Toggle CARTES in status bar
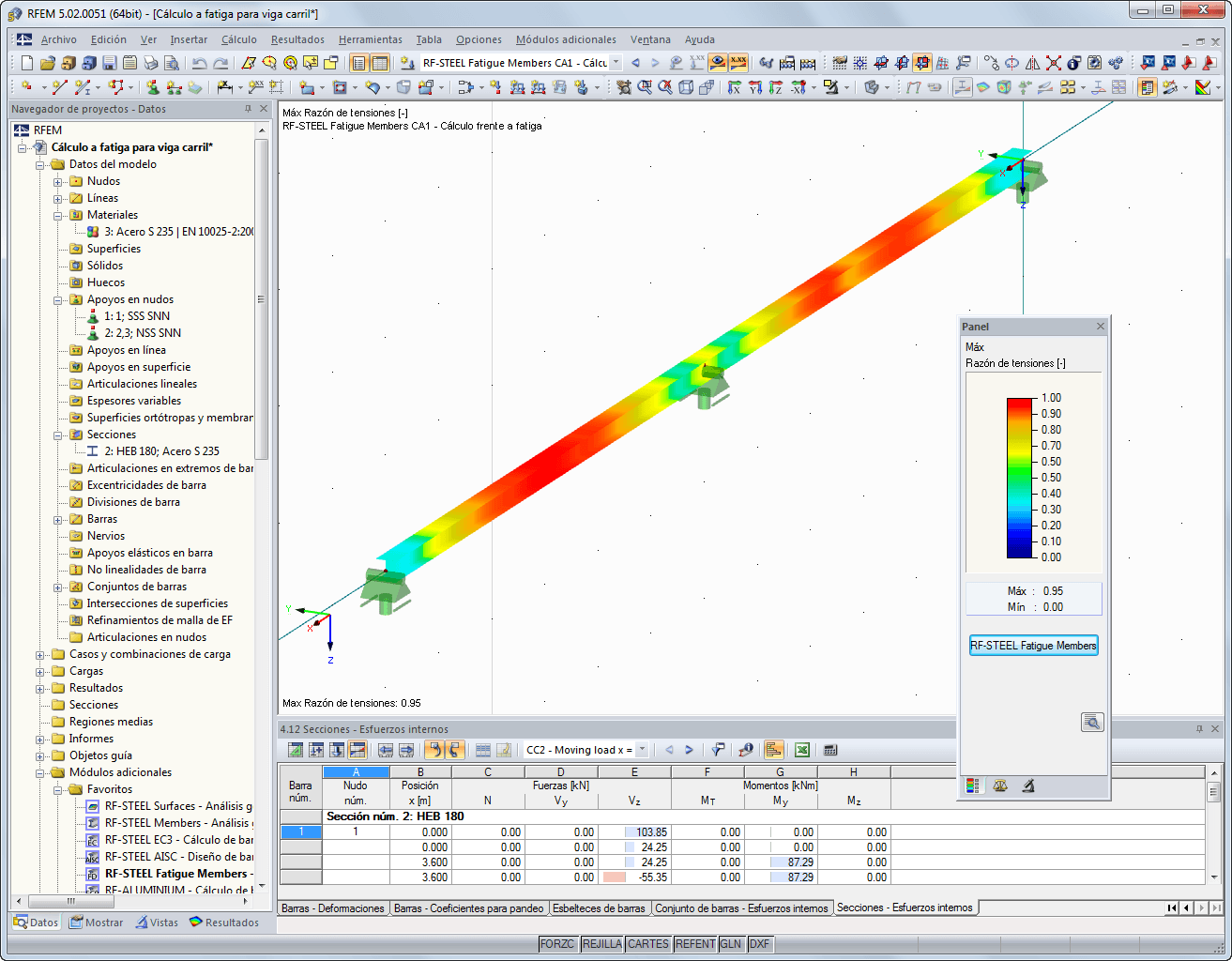Viewport: 1232px width, 961px height. tap(648, 944)
